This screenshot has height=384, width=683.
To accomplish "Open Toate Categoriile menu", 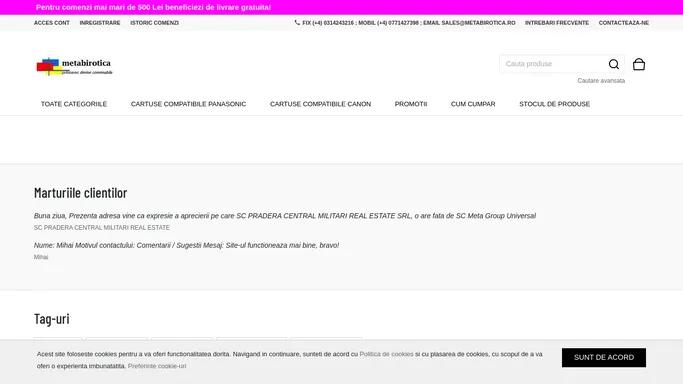I will tap(74, 104).
